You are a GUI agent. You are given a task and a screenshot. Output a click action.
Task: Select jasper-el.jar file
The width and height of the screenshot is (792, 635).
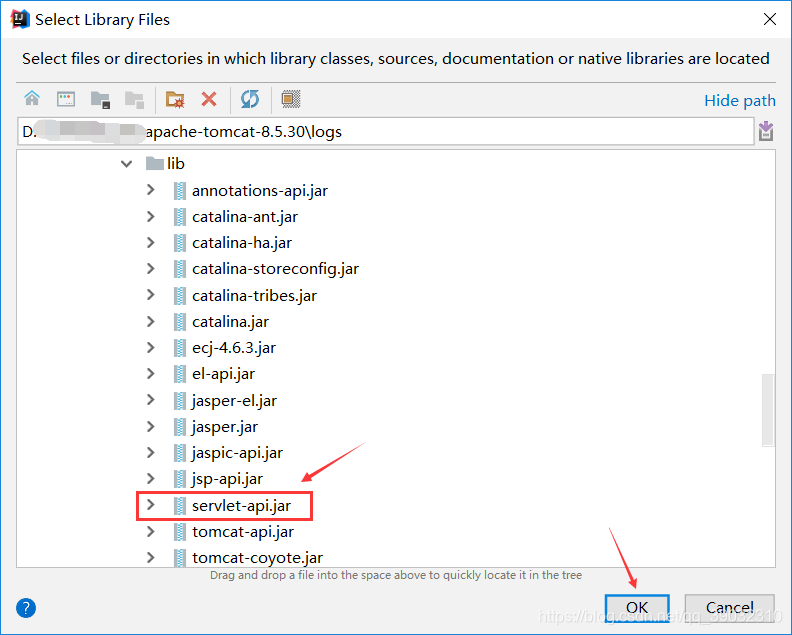coord(225,400)
